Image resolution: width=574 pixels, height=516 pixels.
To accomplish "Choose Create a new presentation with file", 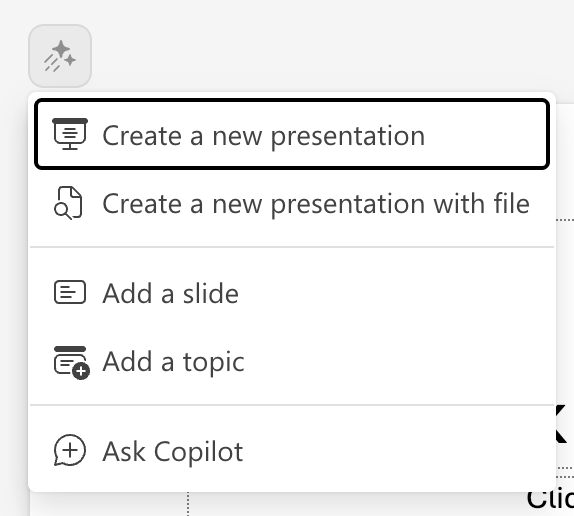I will (x=292, y=203).
